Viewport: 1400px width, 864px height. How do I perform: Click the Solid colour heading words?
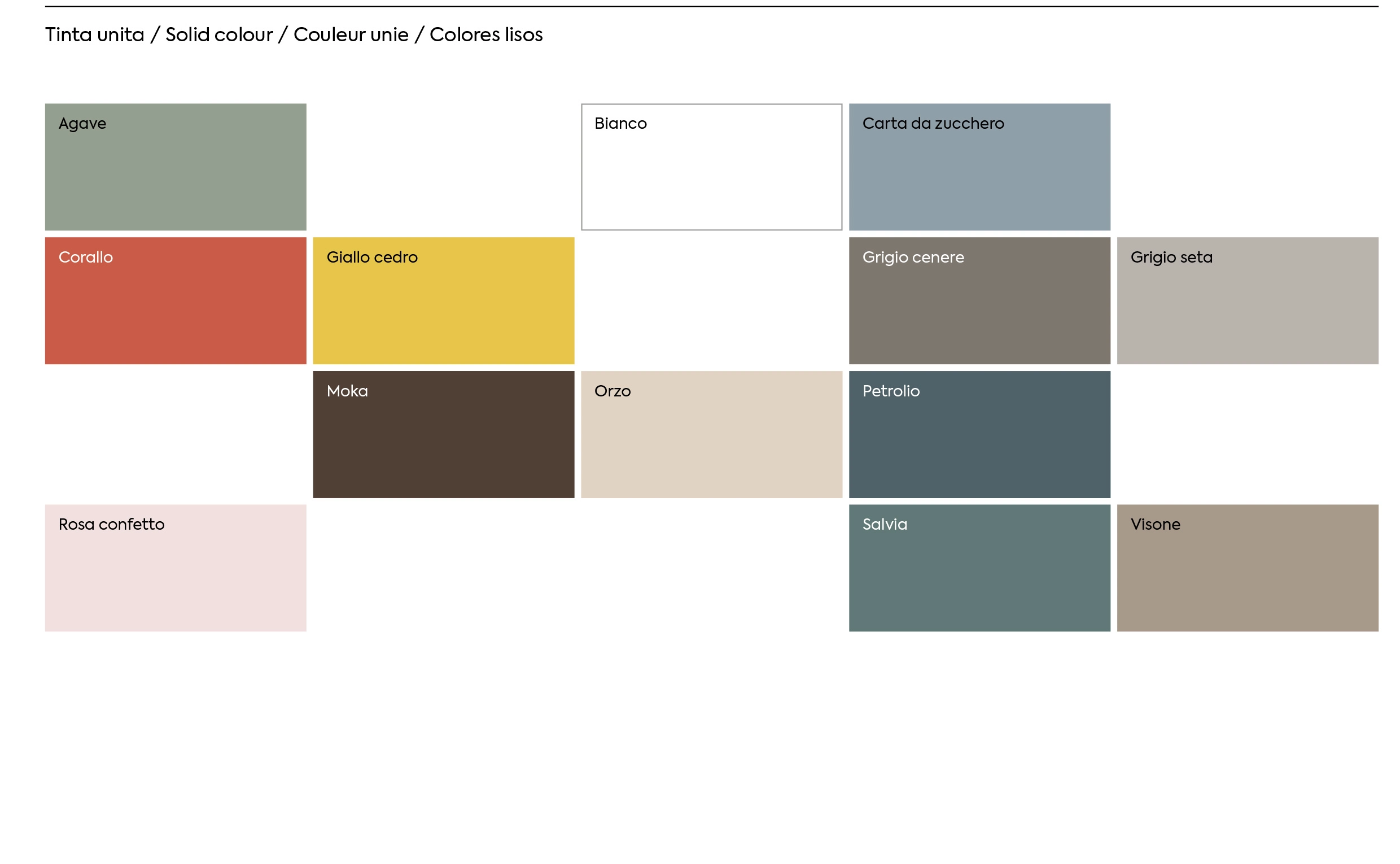219,35
